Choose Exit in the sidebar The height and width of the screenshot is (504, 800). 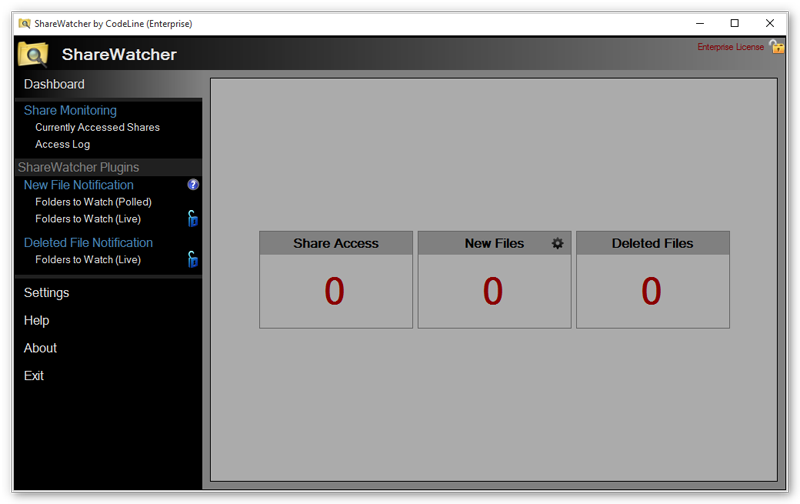(34, 375)
